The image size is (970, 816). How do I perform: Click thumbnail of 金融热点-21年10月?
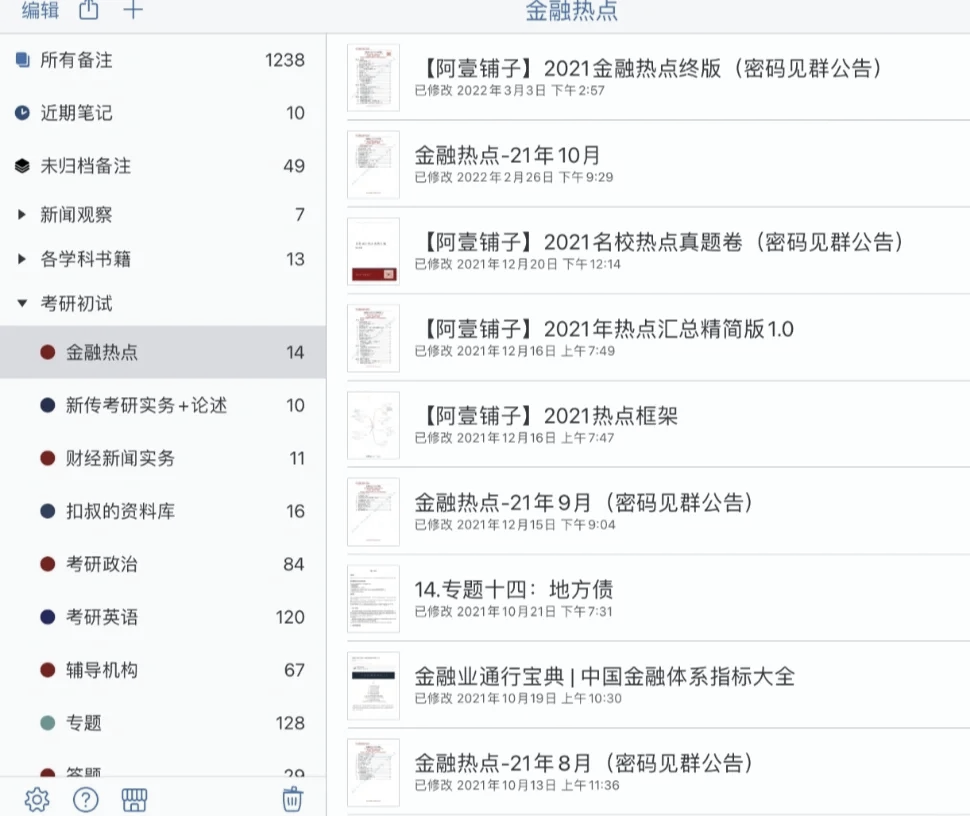click(x=373, y=165)
